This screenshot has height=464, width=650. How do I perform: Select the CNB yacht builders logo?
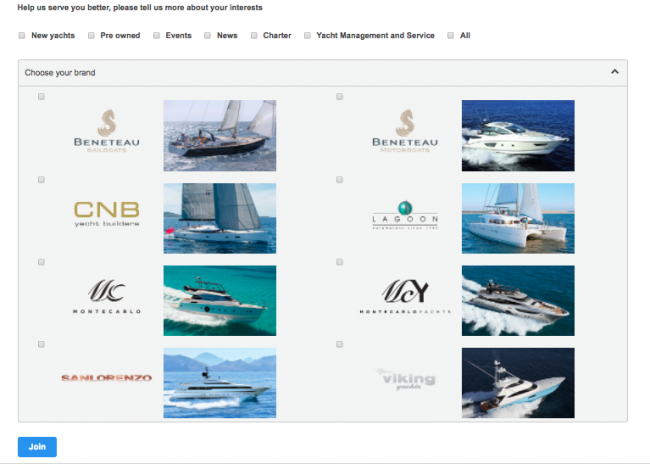(x=107, y=214)
